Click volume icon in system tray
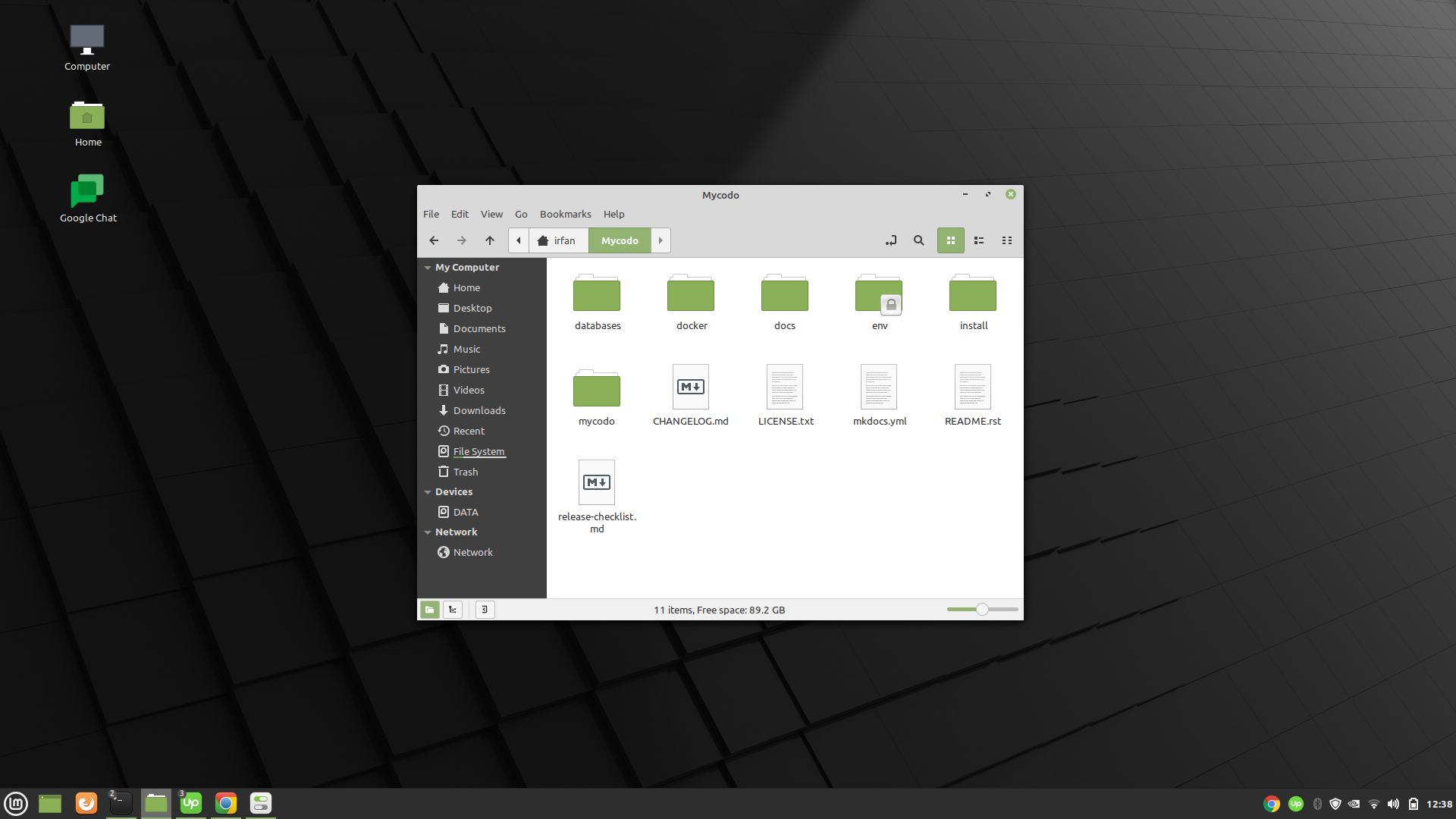 pyautogui.click(x=1393, y=804)
